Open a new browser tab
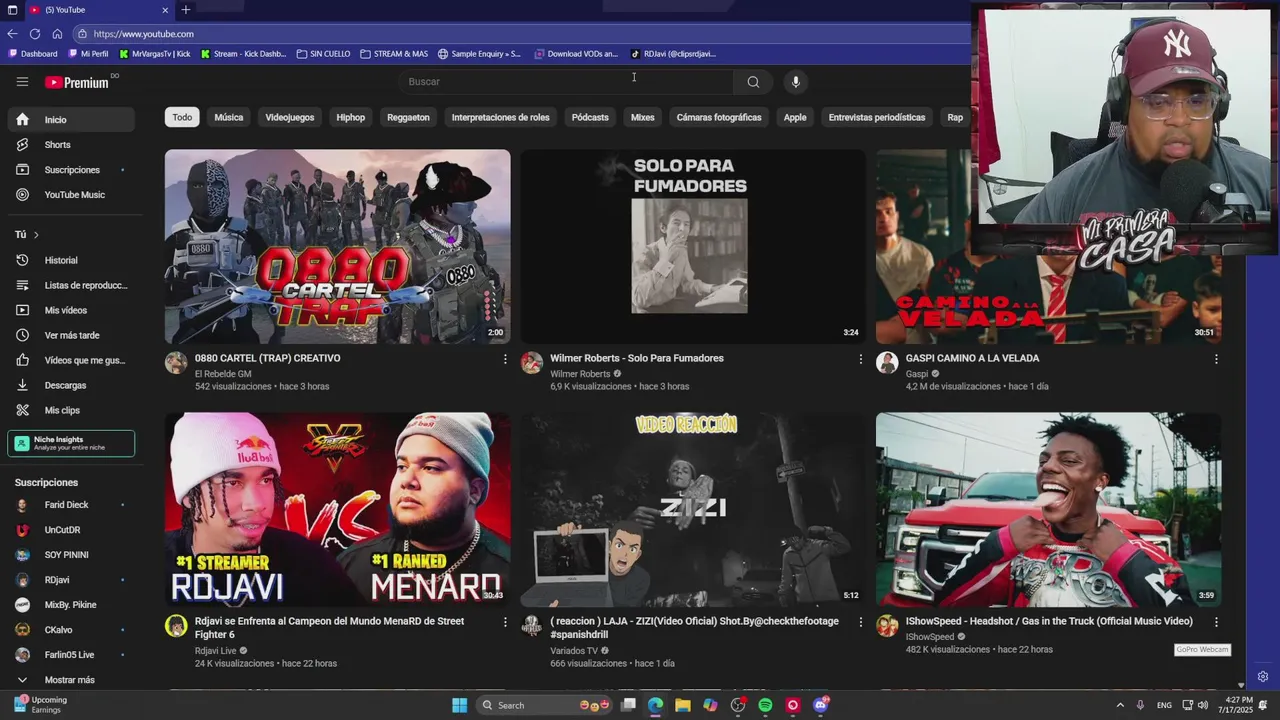 pyautogui.click(x=186, y=10)
